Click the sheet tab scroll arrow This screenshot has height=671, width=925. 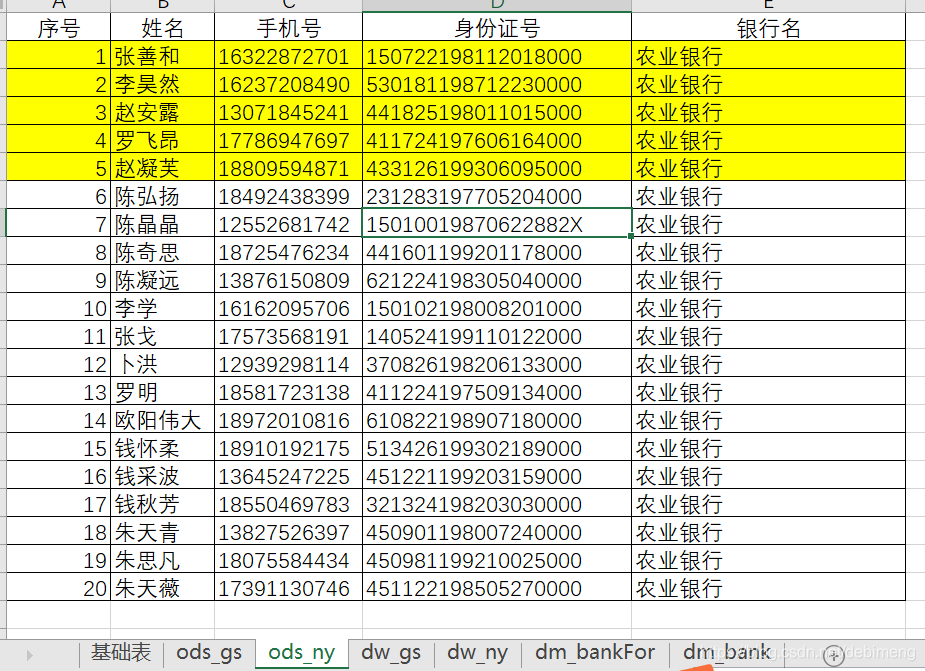tap(29, 654)
